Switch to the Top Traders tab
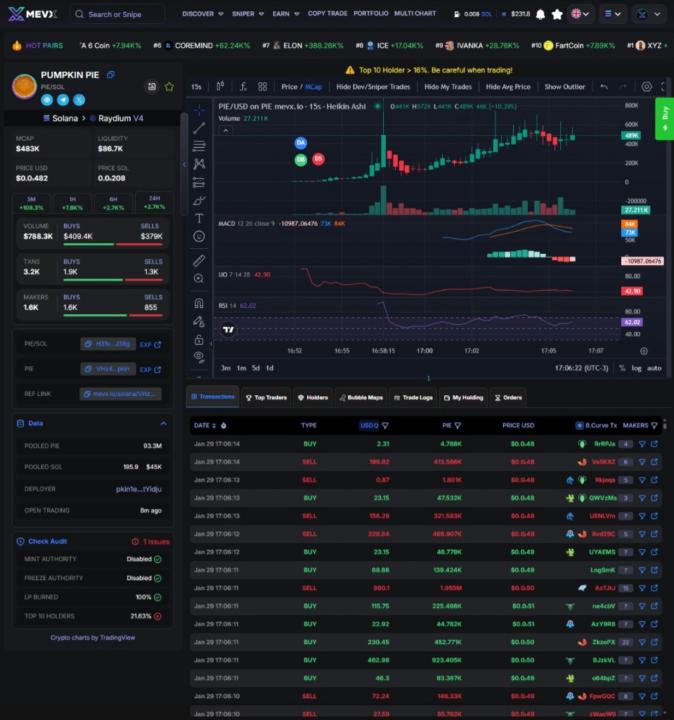Image resolution: width=674 pixels, height=720 pixels. tap(266, 398)
